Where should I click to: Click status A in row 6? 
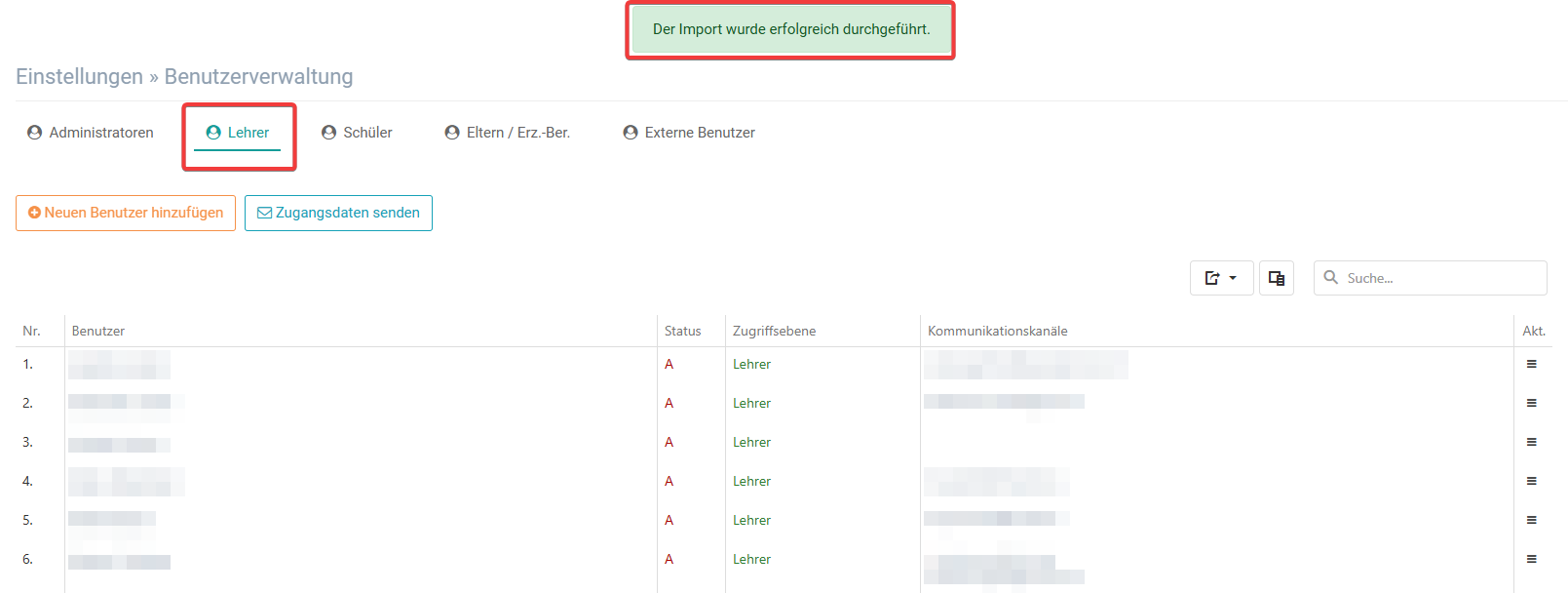coord(669,559)
